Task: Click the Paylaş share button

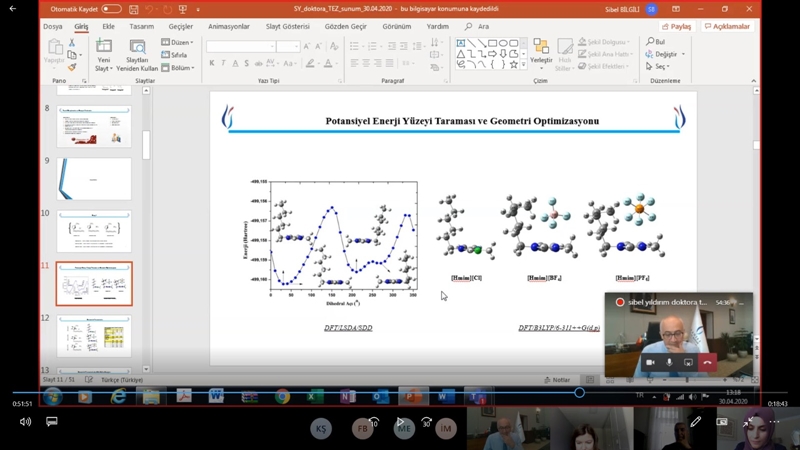Action: 676,27
